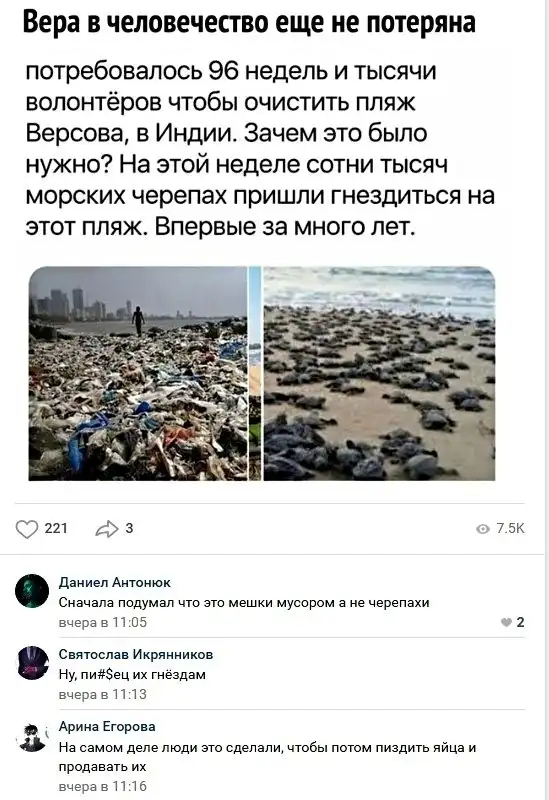Click timestamp вчера в 11:13
The width and height of the screenshot is (549, 800).
pos(103,694)
